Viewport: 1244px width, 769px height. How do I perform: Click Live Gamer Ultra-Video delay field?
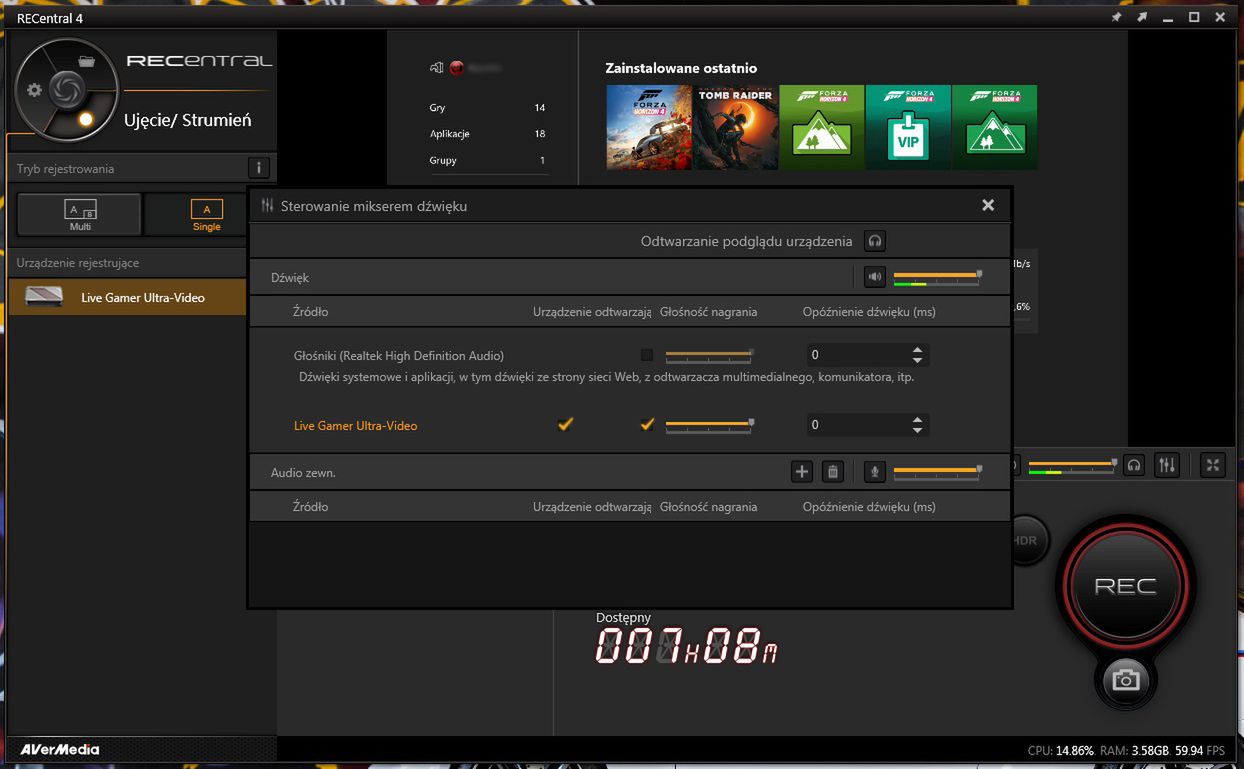pyautogui.click(x=857, y=425)
